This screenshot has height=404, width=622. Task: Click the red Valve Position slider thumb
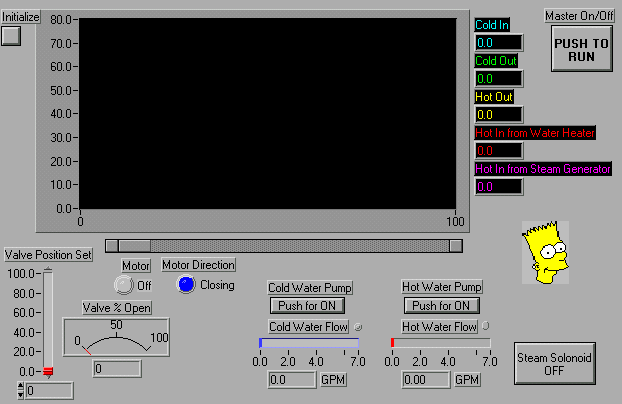click(x=48, y=371)
